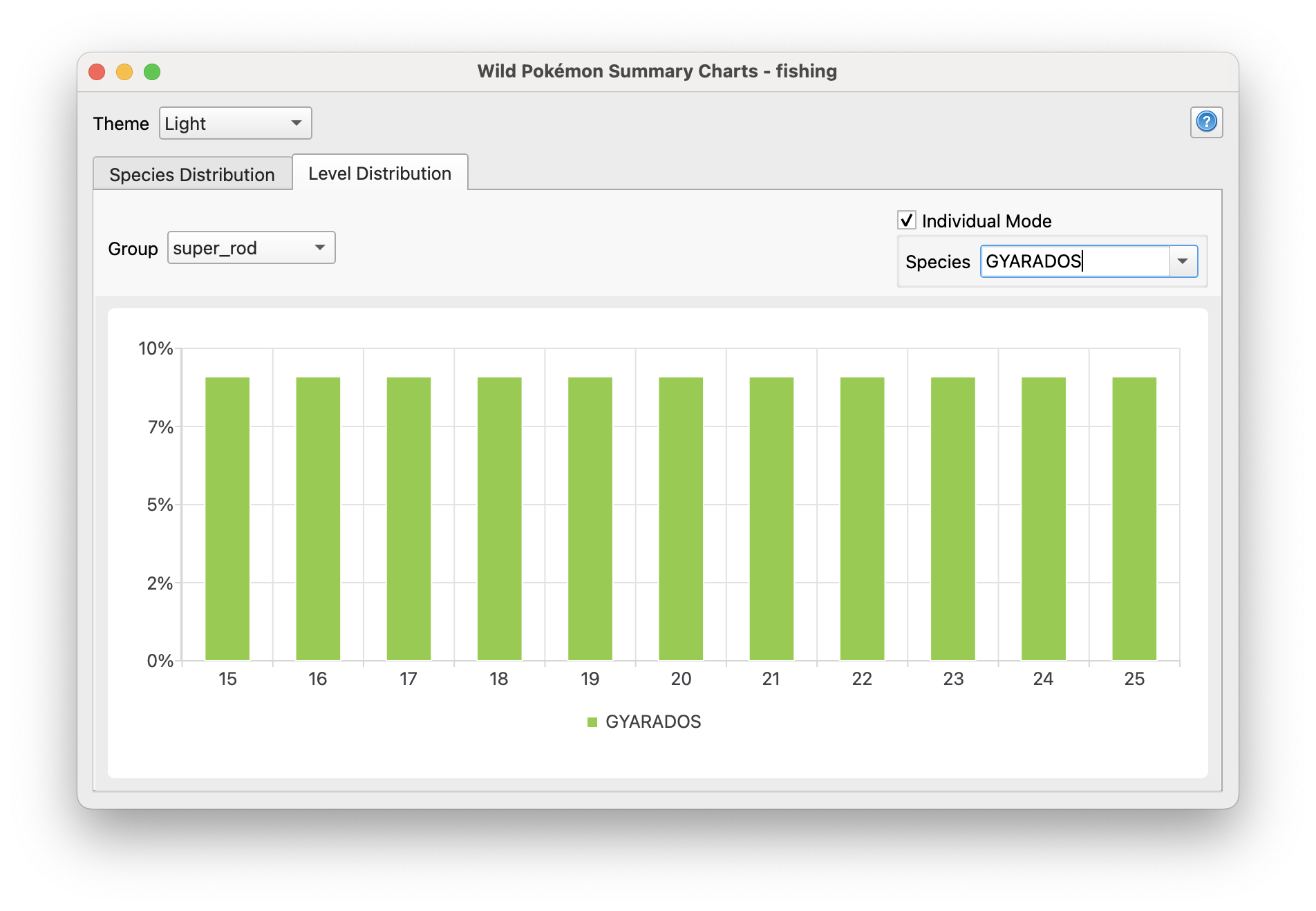1316x911 pixels.
Task: Switch to the Species Distribution tab
Action: pyautogui.click(x=192, y=174)
